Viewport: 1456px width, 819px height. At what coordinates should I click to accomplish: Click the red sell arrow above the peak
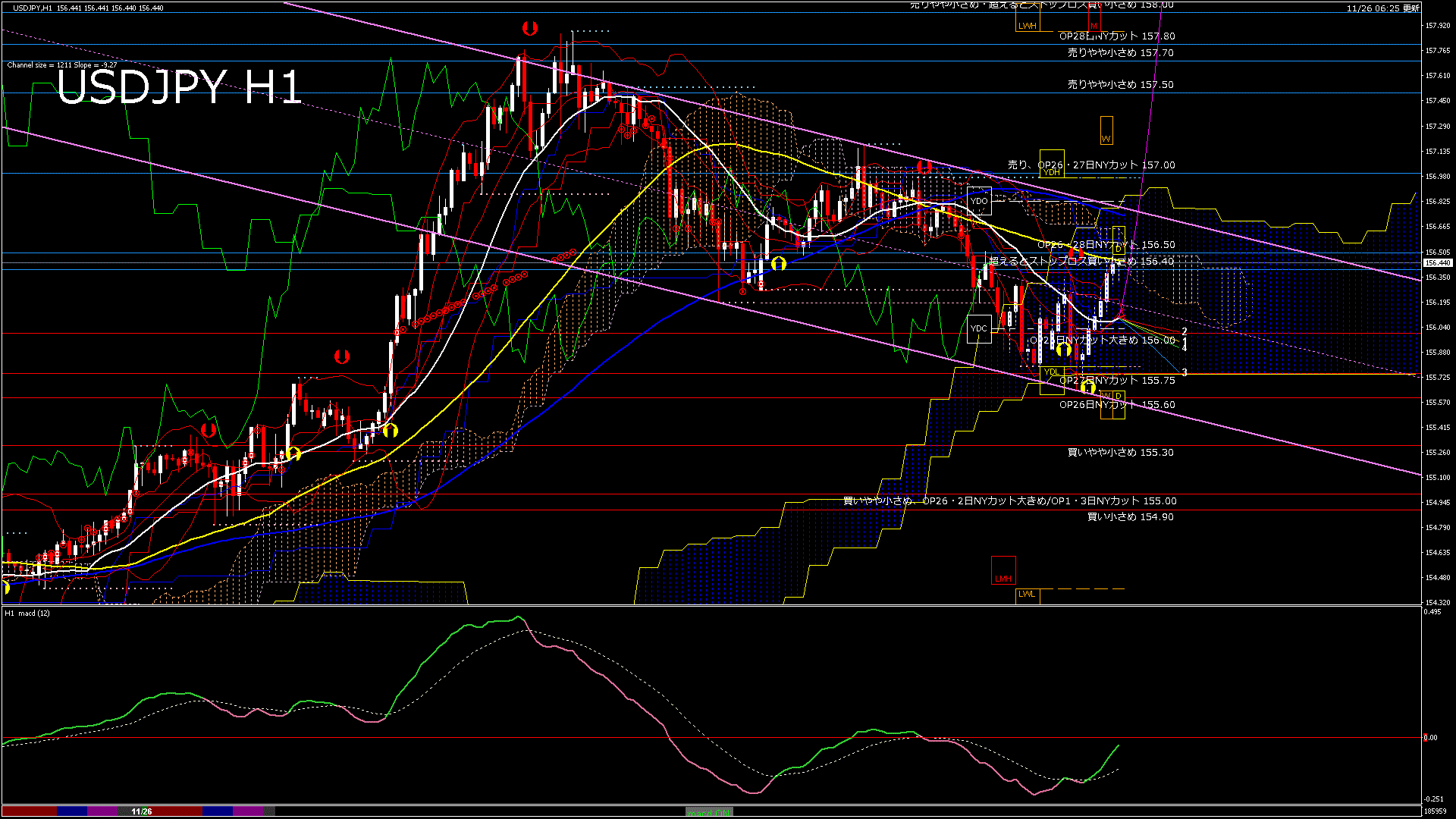pyautogui.click(x=530, y=29)
